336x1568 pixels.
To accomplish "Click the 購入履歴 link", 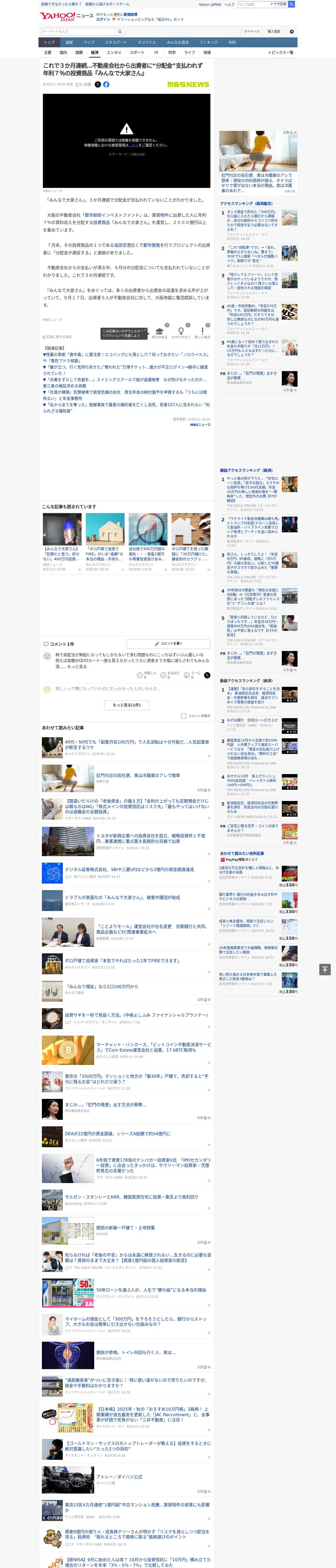I will (x=274, y=32).
